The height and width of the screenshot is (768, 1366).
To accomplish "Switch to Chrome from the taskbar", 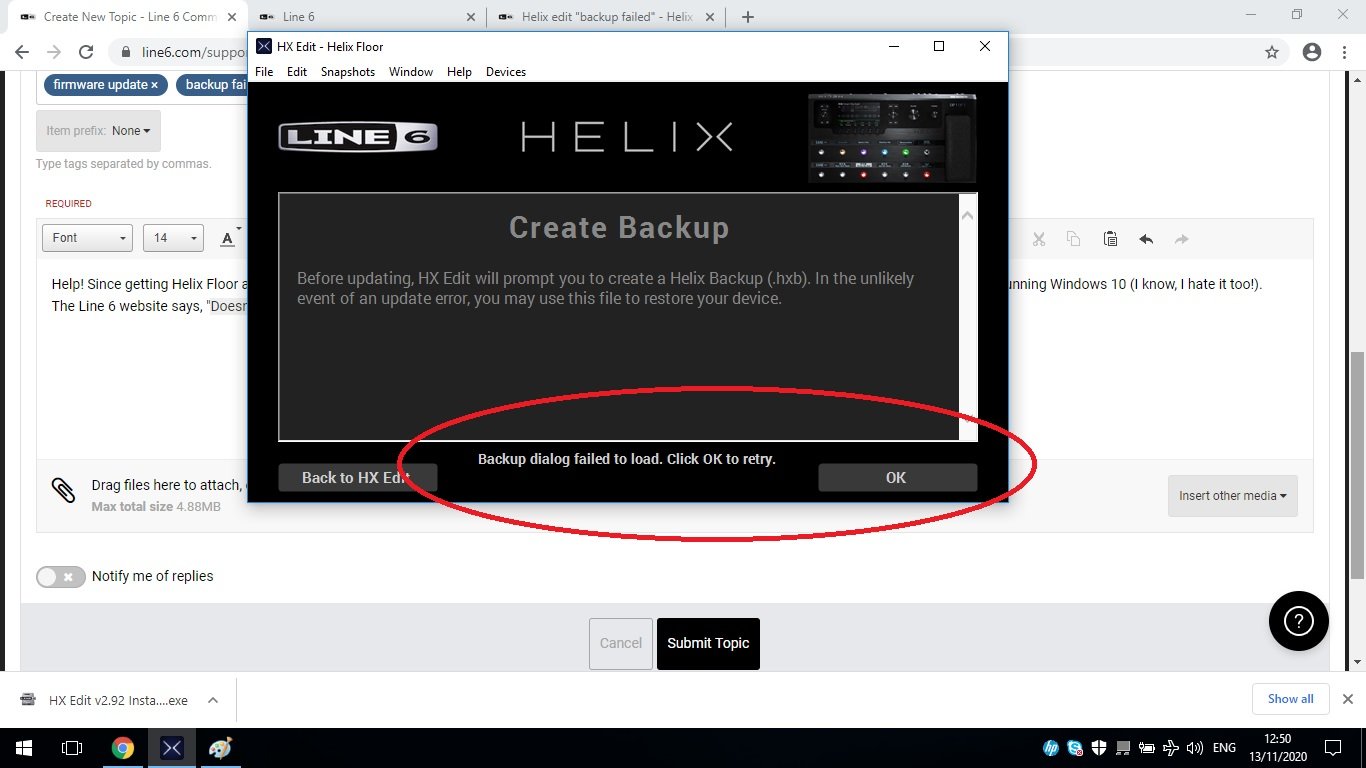I will [x=122, y=748].
